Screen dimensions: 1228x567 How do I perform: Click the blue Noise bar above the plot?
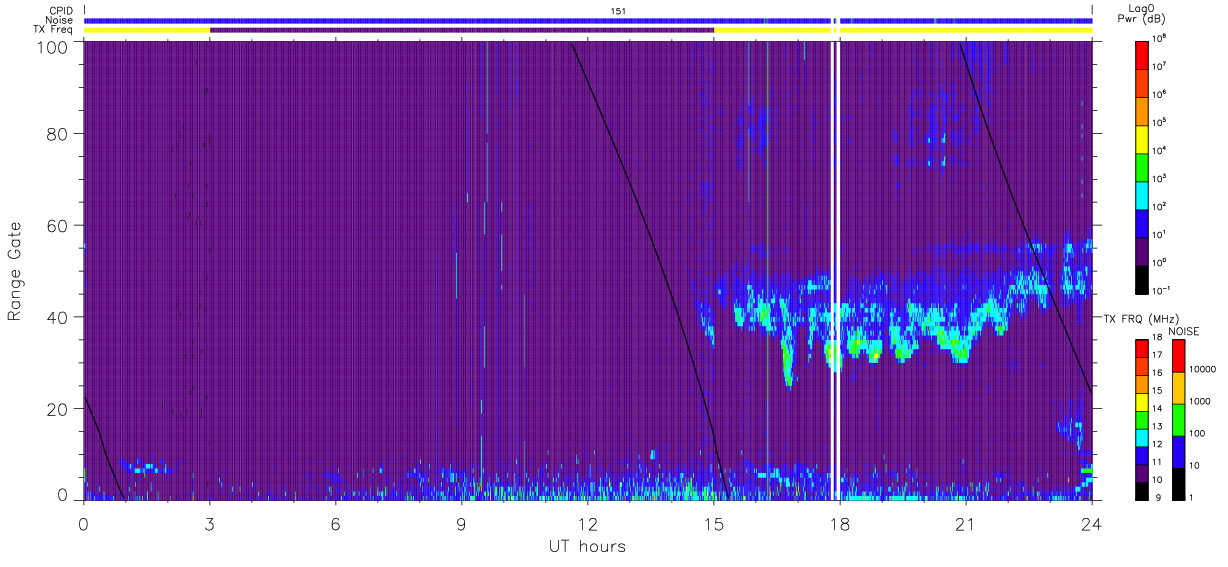(x=588, y=20)
